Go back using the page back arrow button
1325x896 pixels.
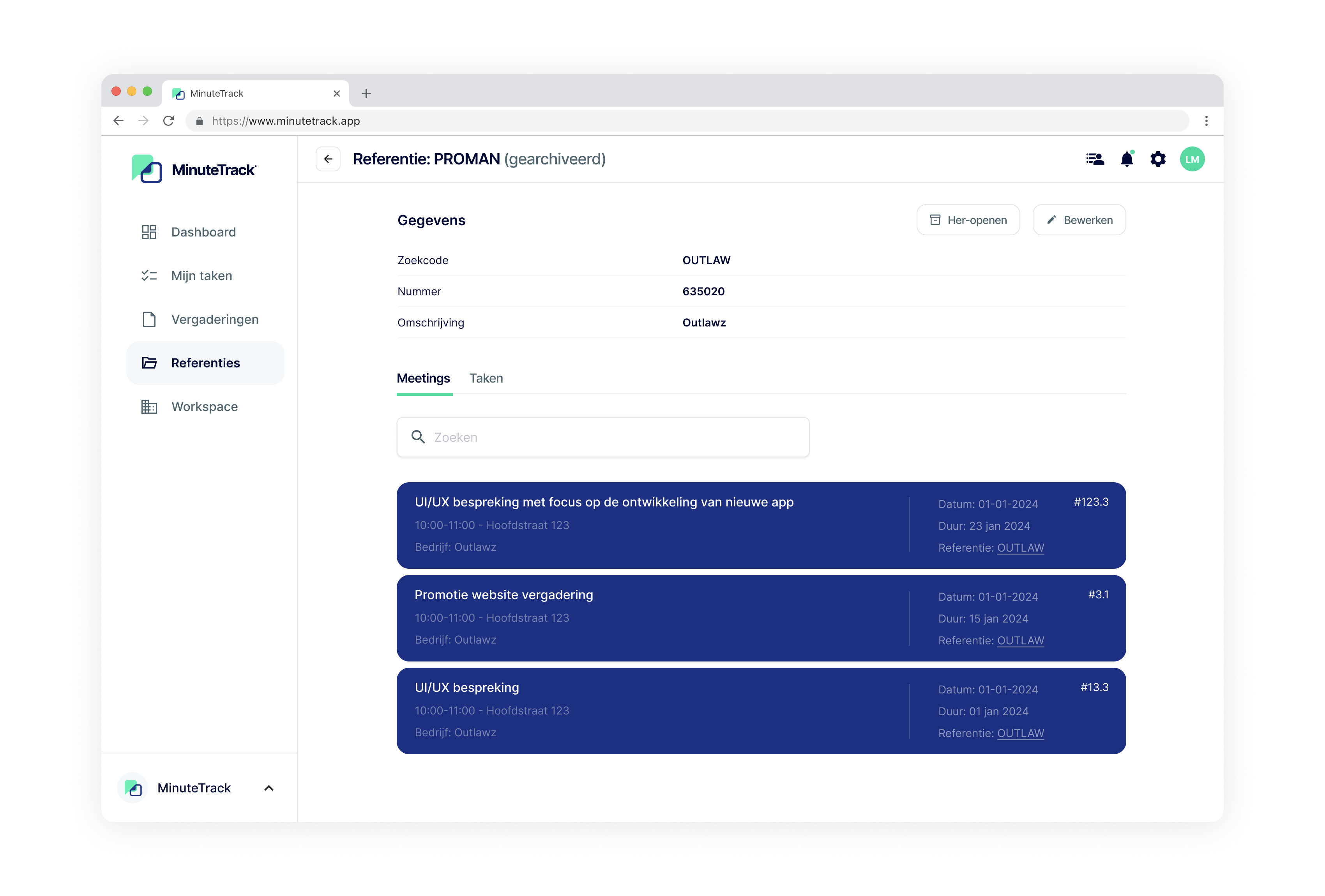[x=328, y=159]
